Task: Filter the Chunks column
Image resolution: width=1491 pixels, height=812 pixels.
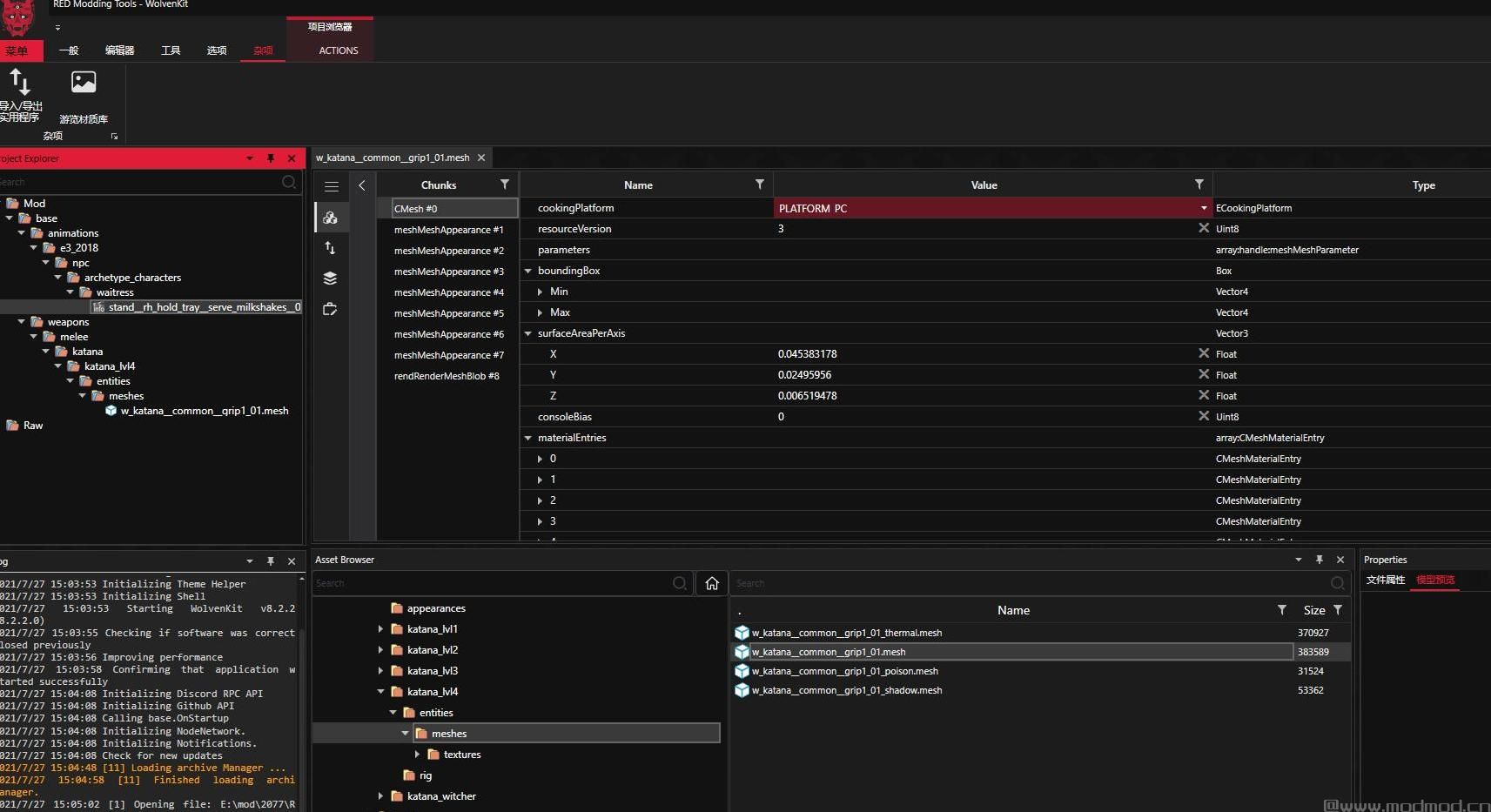Action: (504, 185)
